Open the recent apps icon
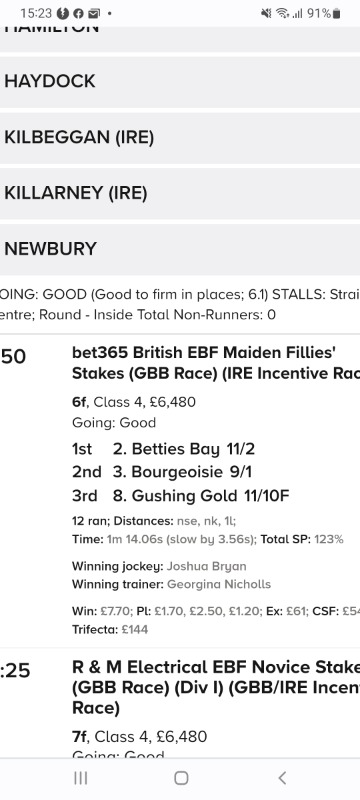 coord(81,778)
